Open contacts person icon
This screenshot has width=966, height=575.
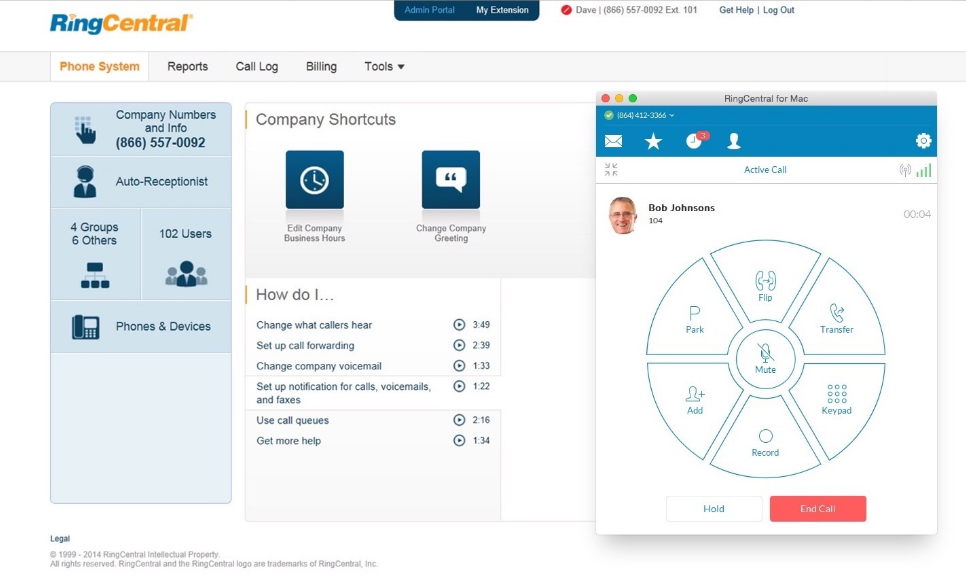coord(734,141)
